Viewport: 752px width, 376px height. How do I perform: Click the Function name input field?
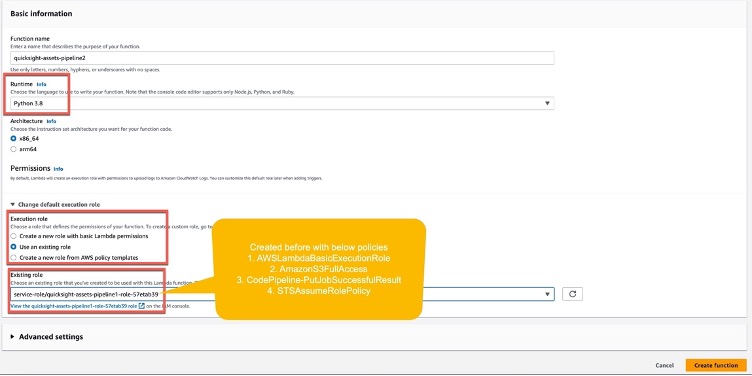tap(282, 58)
